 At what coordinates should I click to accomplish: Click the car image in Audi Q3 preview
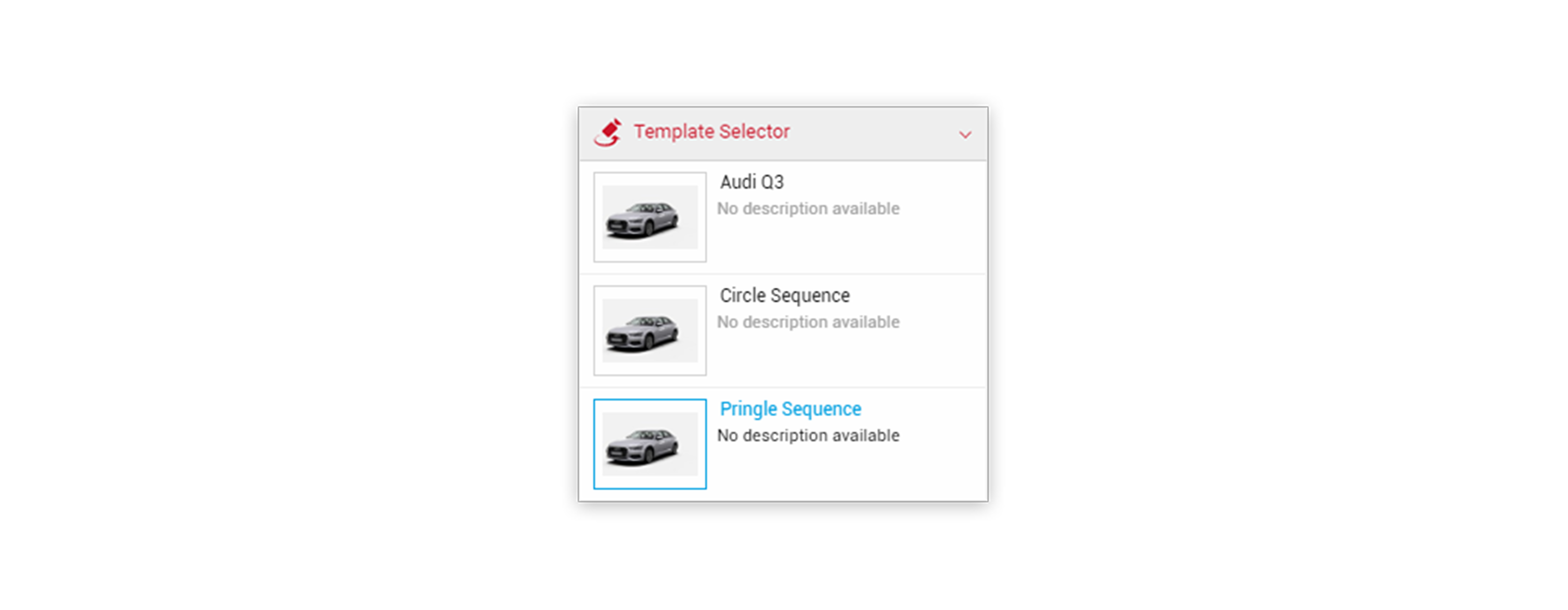pos(642,219)
